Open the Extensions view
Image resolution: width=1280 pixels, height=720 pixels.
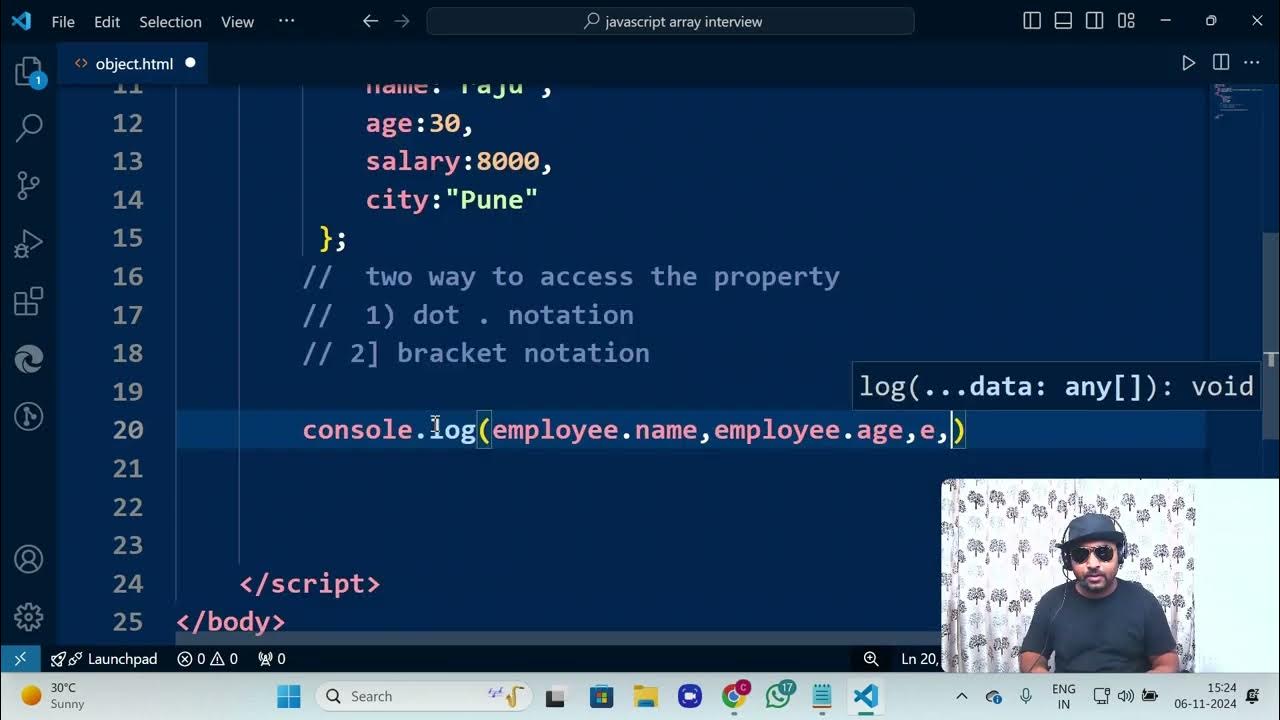[28, 301]
